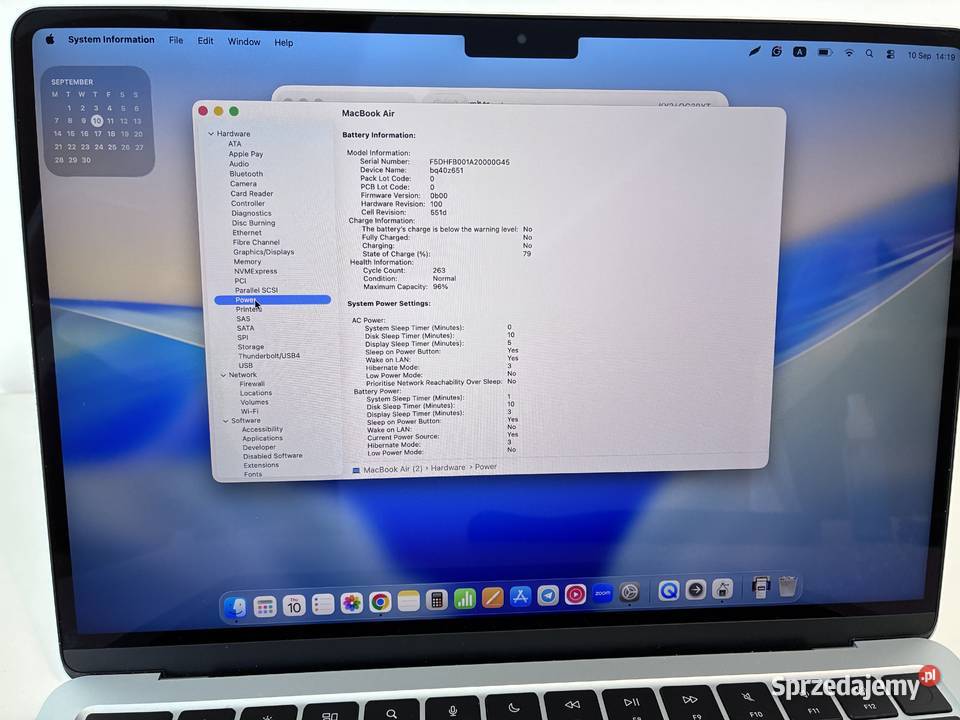This screenshot has width=960, height=720.
Task: Select NVMExpress in the sidebar
Action: click(255, 271)
